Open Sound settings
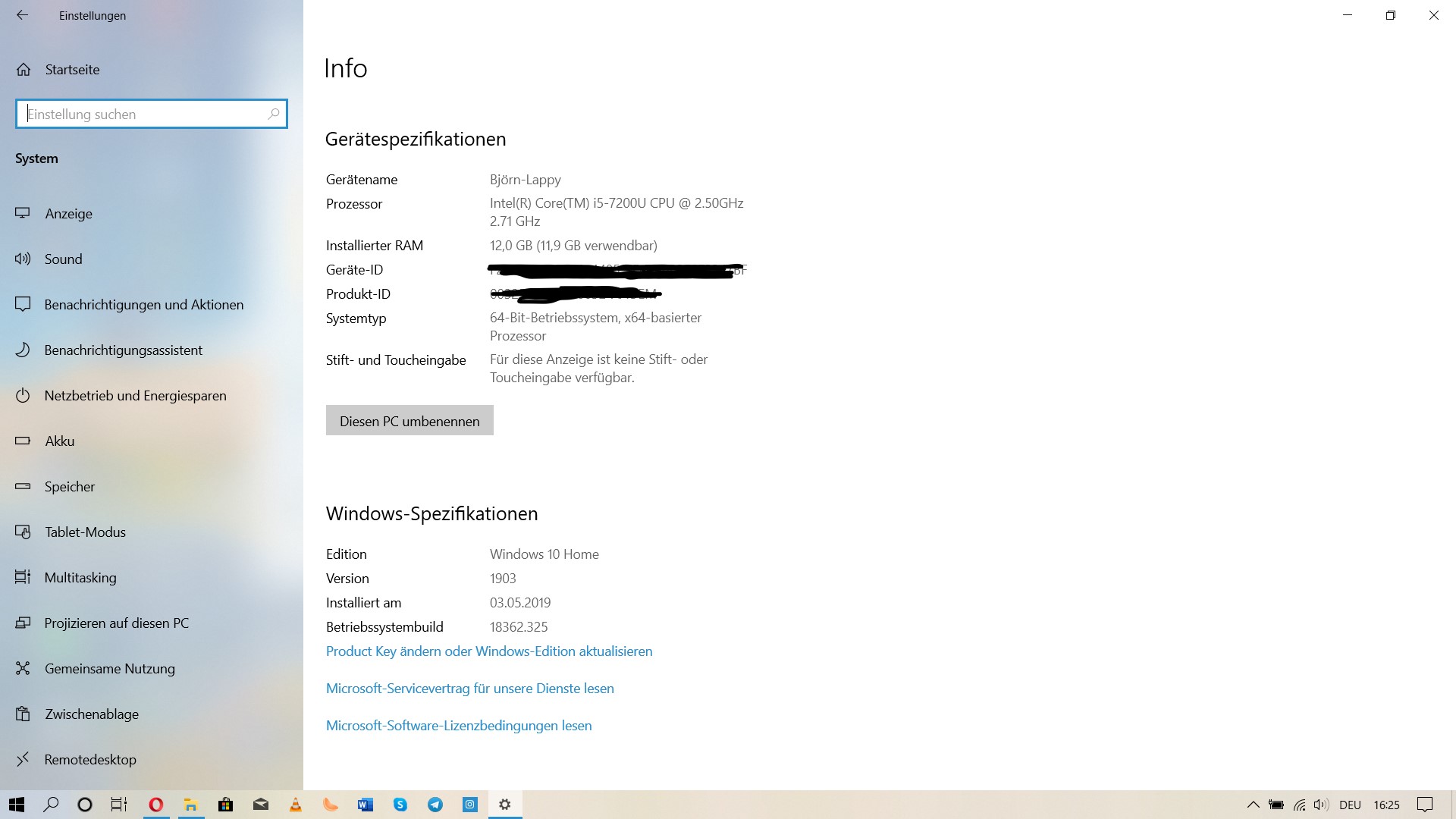Screen dimensions: 1456x819 63,259
